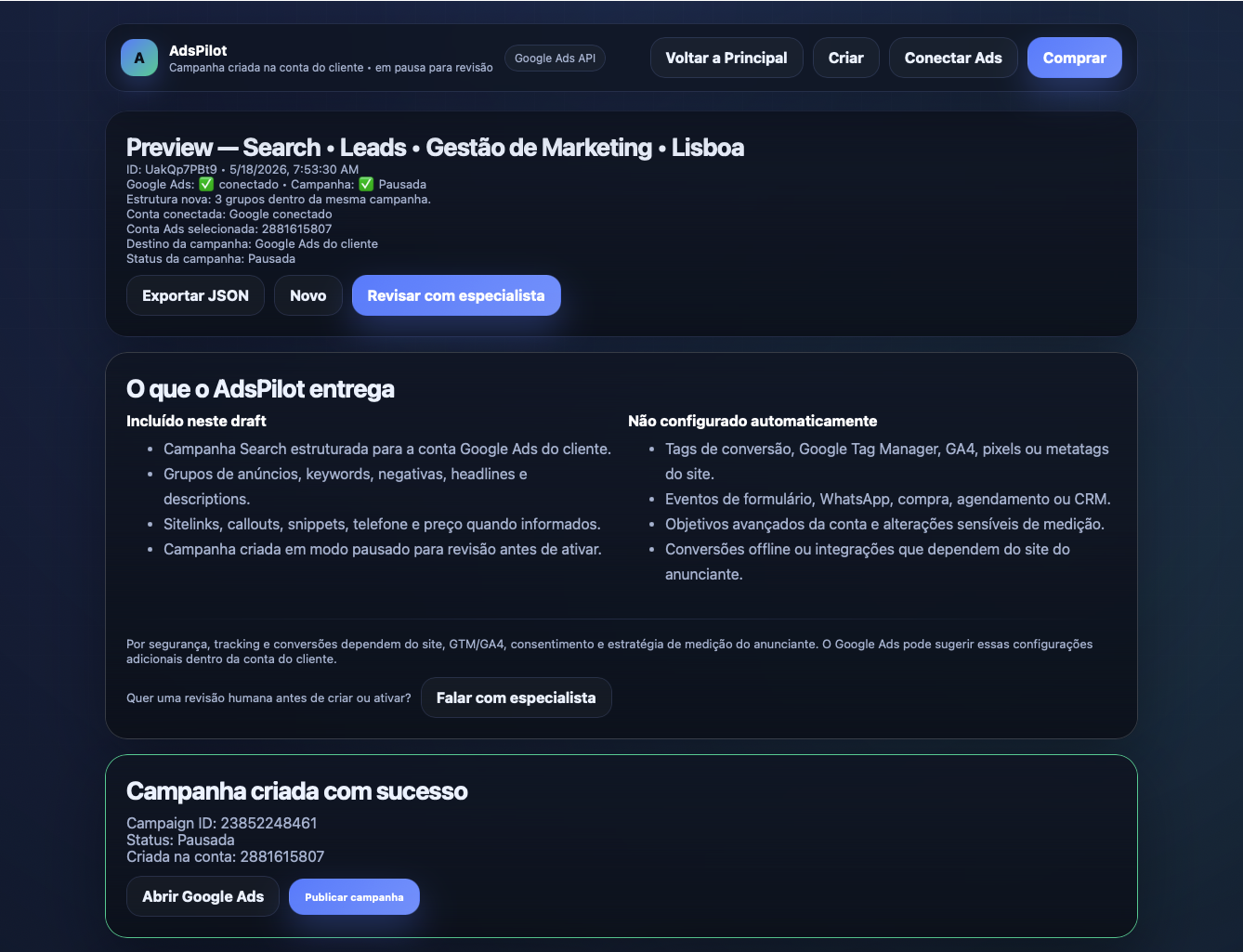
Task: Select Conectar Ads in the header
Action: pos(953,58)
